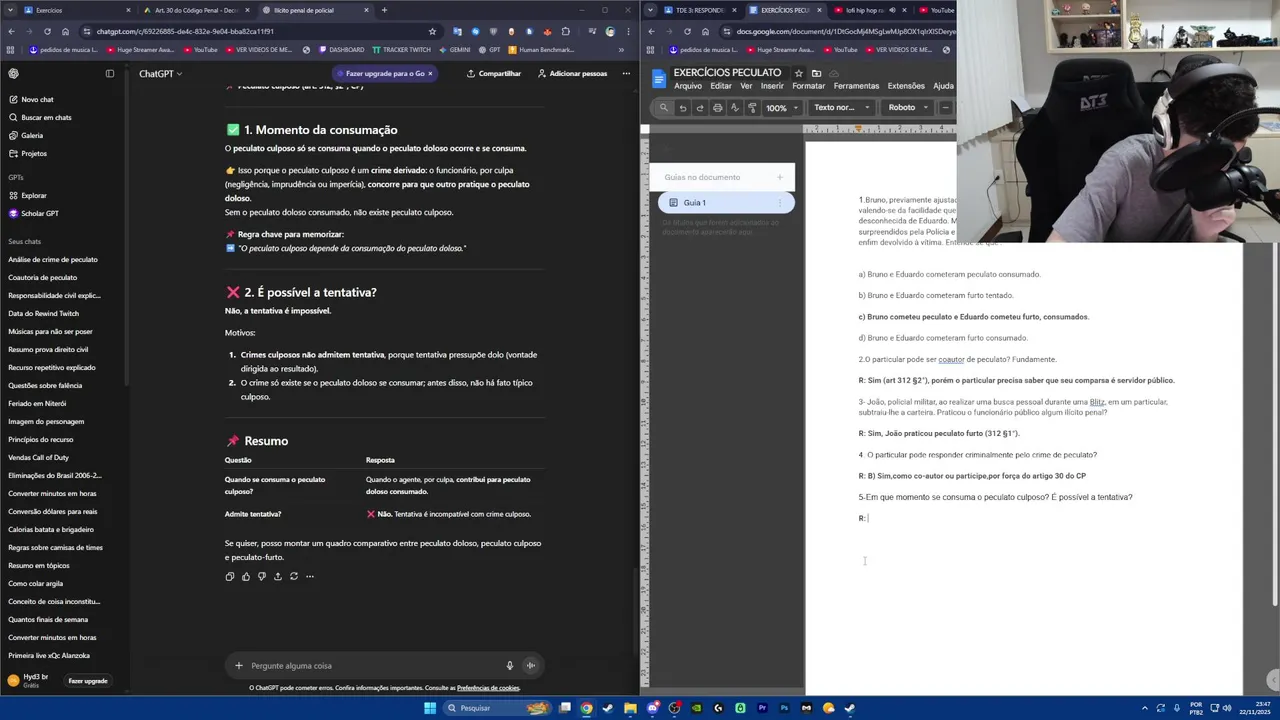Reload the ChatGPT browser page
This screenshot has height=720, width=1280.
pos(46,31)
